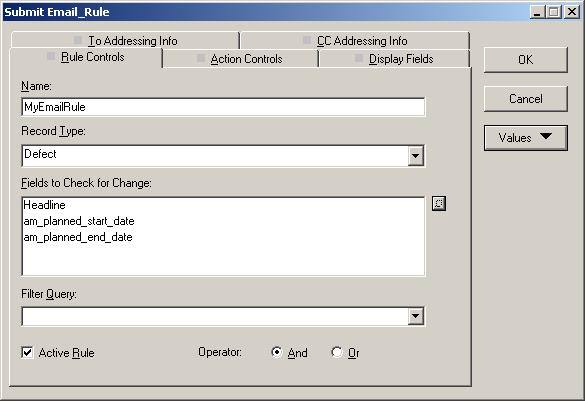Open the Values dropdown menu

click(526, 138)
